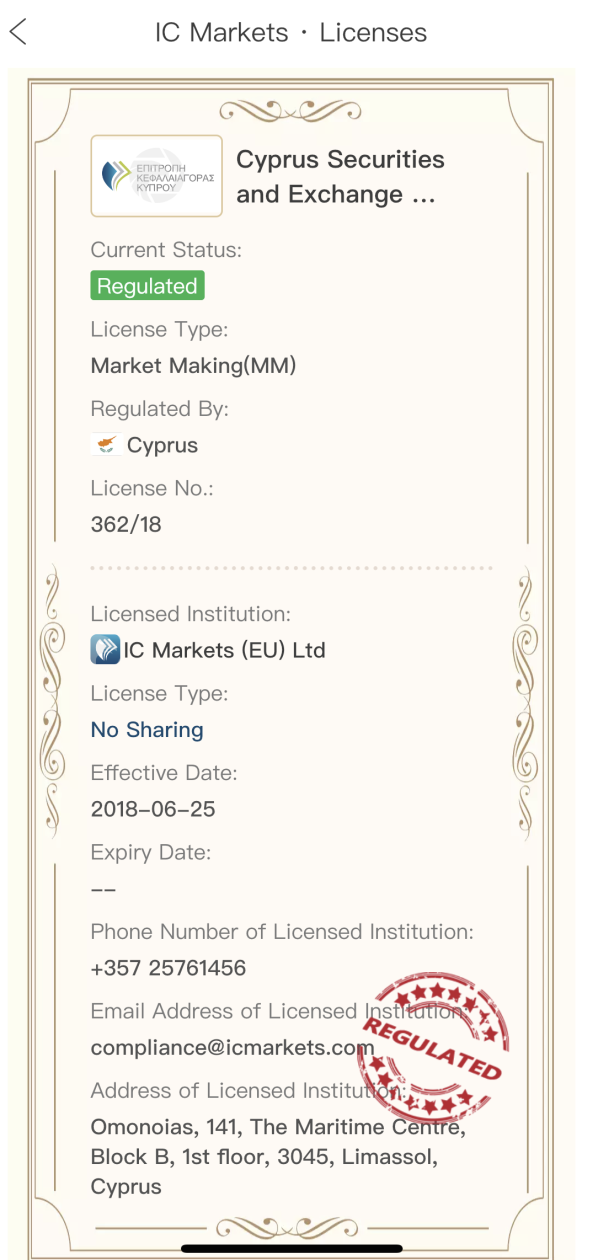Tap the phone number +357 25761456
The width and height of the screenshot is (598, 1260).
tap(168, 968)
